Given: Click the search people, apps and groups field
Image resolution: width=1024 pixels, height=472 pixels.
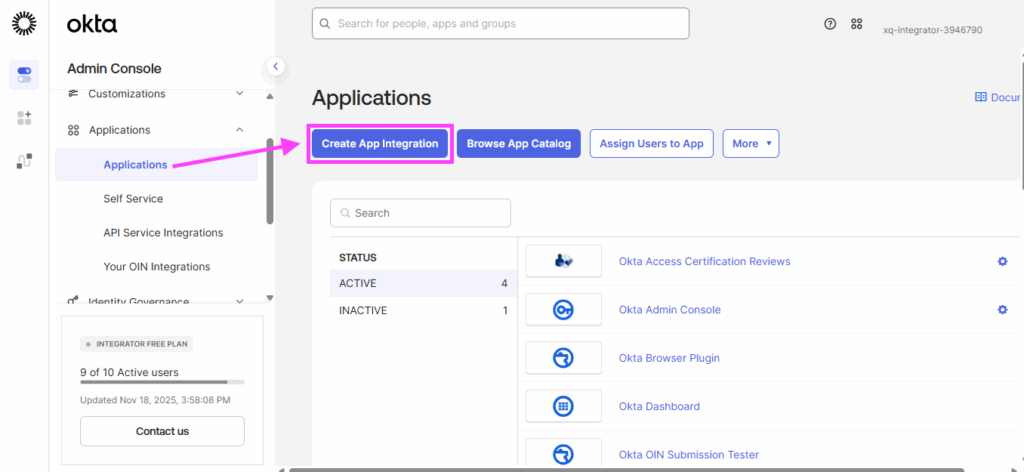Looking at the screenshot, I should pyautogui.click(x=500, y=23).
